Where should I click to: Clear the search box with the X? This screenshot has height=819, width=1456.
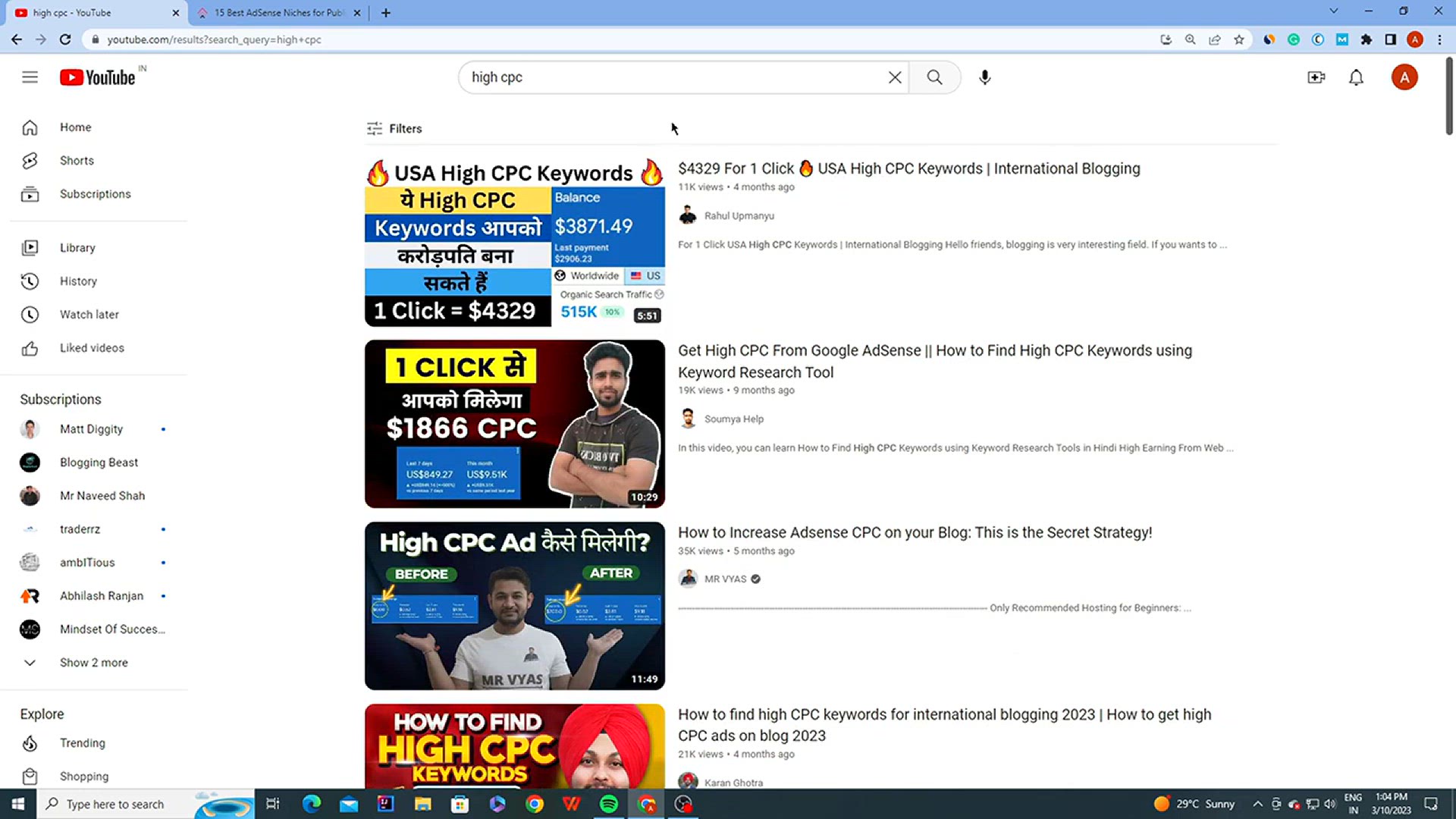[x=895, y=77]
